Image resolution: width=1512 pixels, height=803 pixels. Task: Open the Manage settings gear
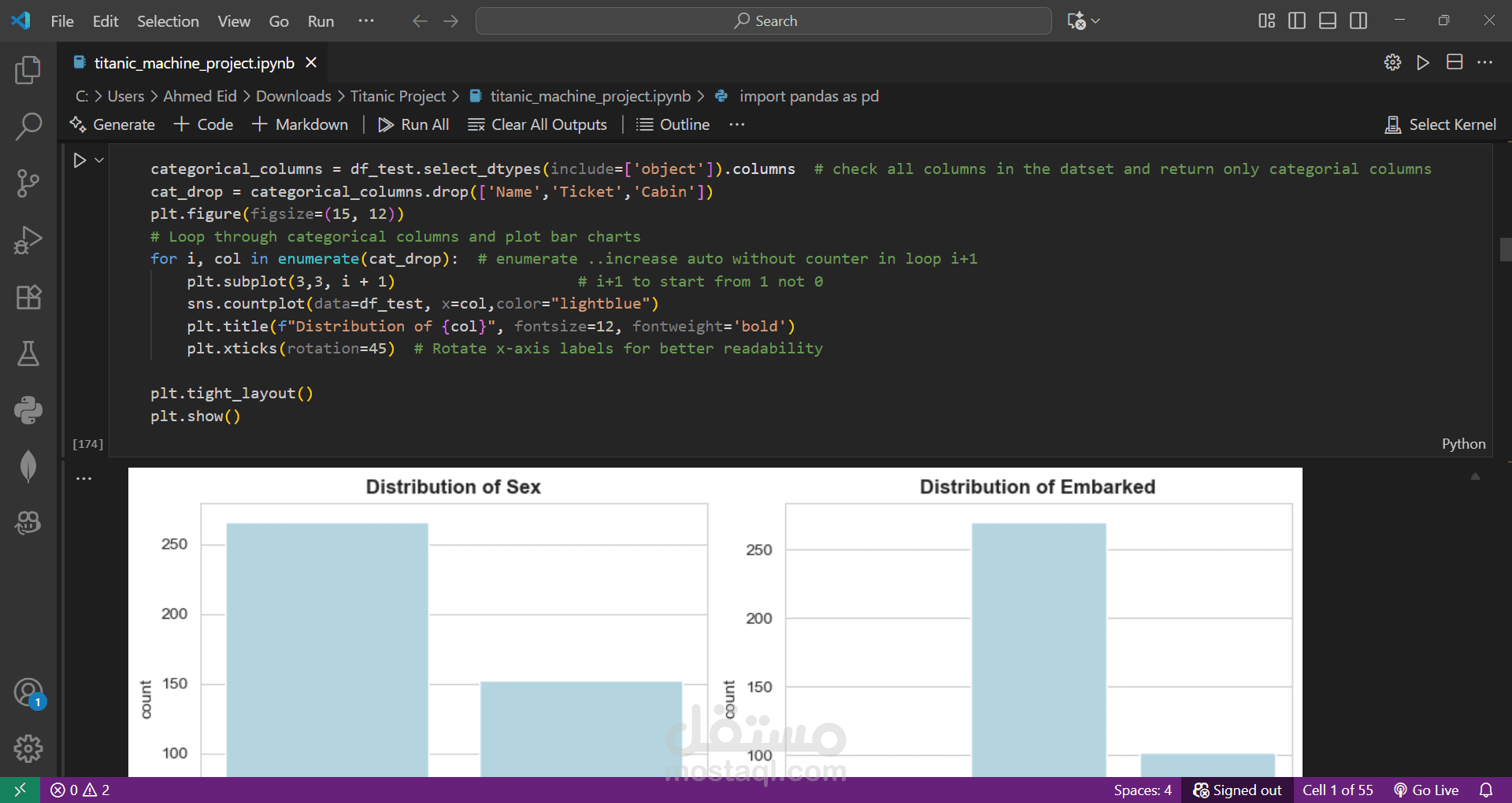(x=28, y=748)
